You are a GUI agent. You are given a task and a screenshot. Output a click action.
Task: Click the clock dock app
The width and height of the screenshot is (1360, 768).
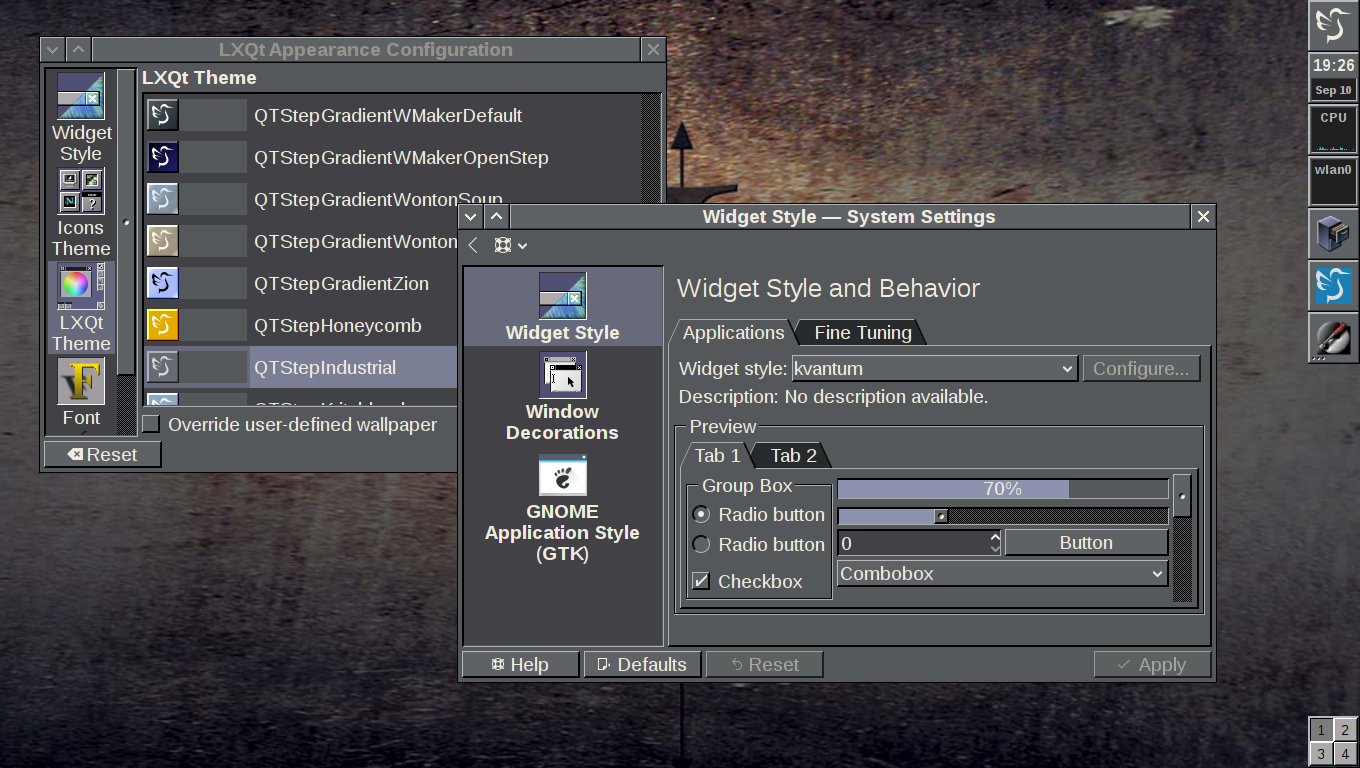pyautogui.click(x=1333, y=77)
